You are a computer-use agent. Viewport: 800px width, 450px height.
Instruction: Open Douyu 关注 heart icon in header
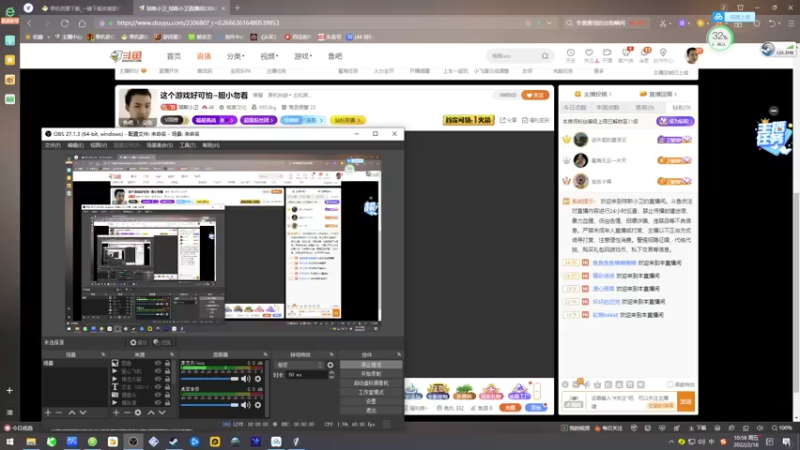tap(589, 55)
